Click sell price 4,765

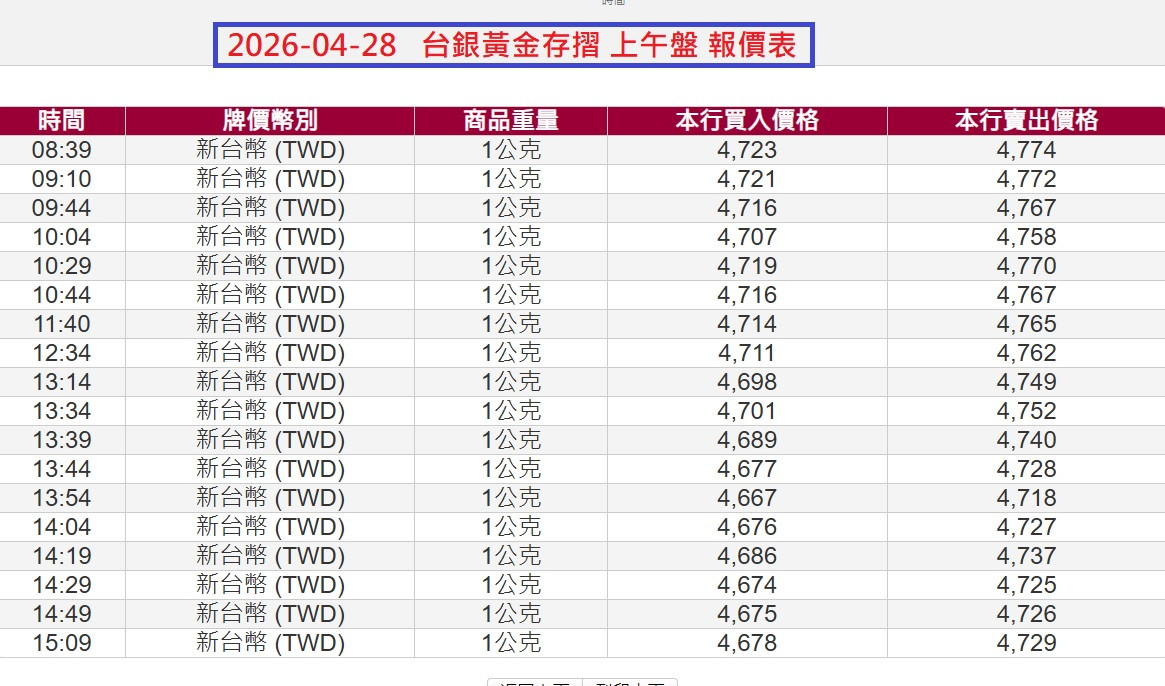point(1026,324)
